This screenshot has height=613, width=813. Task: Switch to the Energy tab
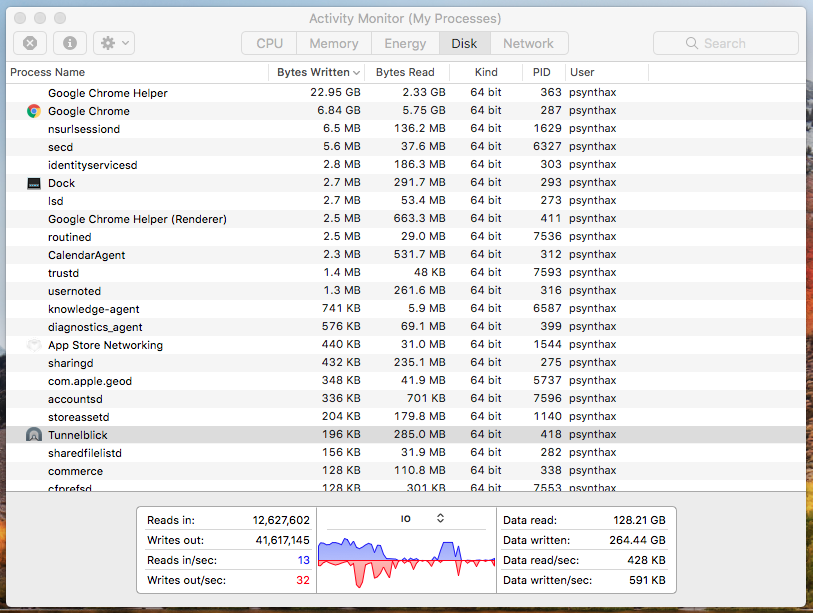click(405, 43)
